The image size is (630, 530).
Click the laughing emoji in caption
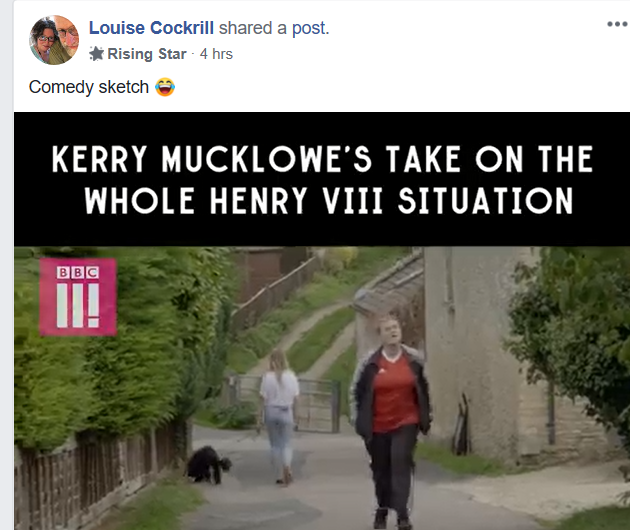(x=165, y=87)
